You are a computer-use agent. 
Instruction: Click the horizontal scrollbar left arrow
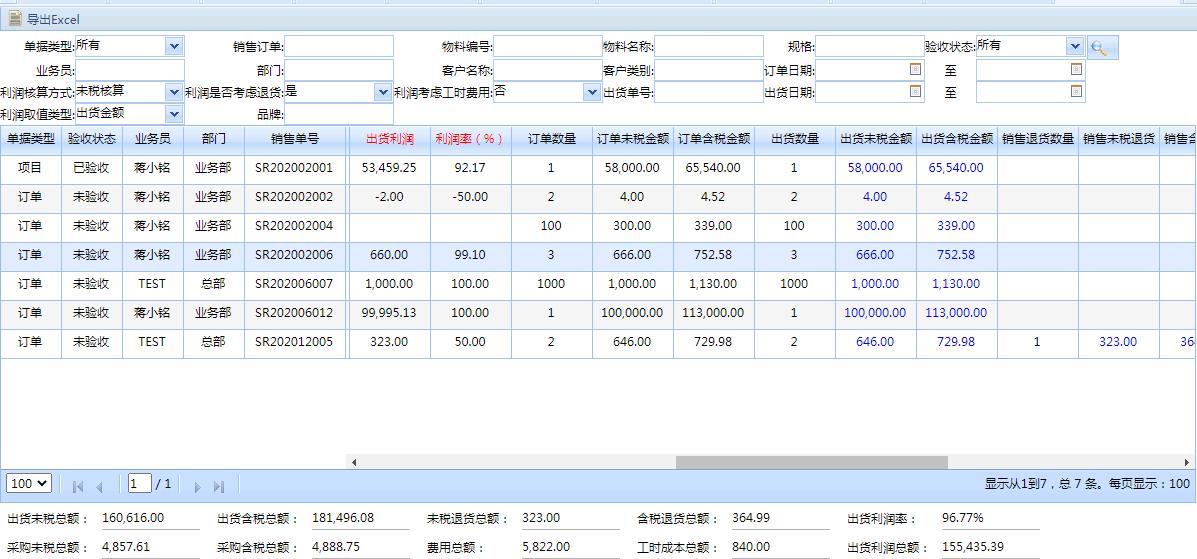pyautogui.click(x=353, y=462)
